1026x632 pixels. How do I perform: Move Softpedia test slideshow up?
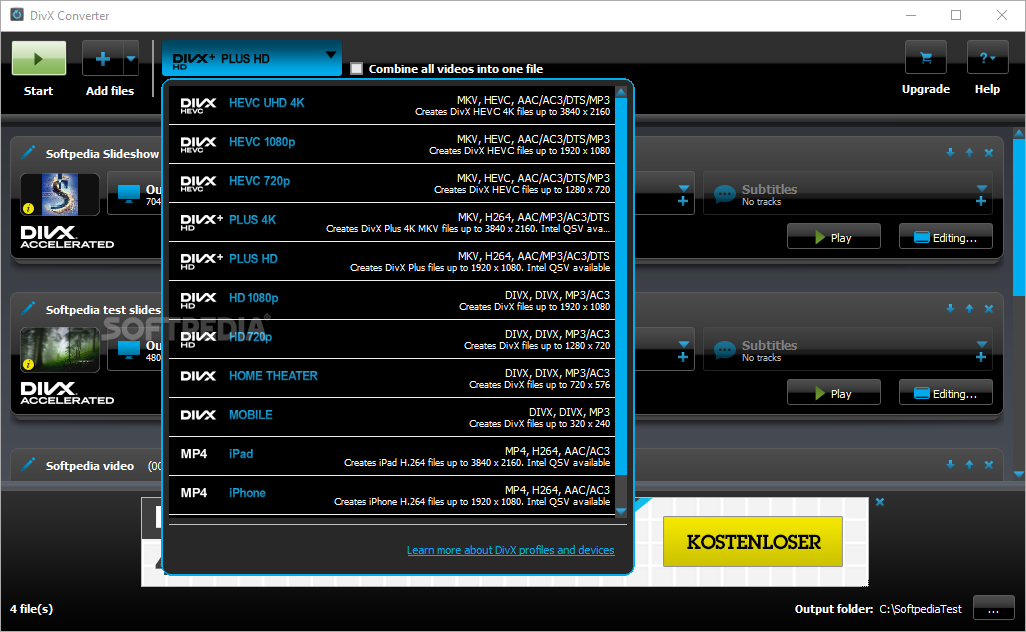coord(970,308)
